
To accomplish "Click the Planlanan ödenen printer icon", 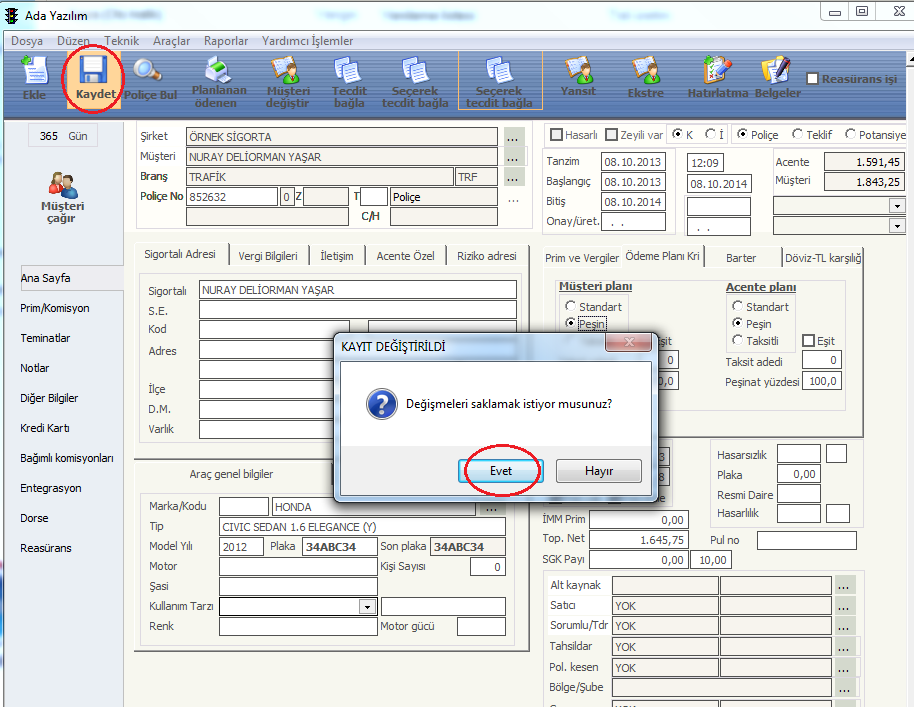I will [220, 71].
